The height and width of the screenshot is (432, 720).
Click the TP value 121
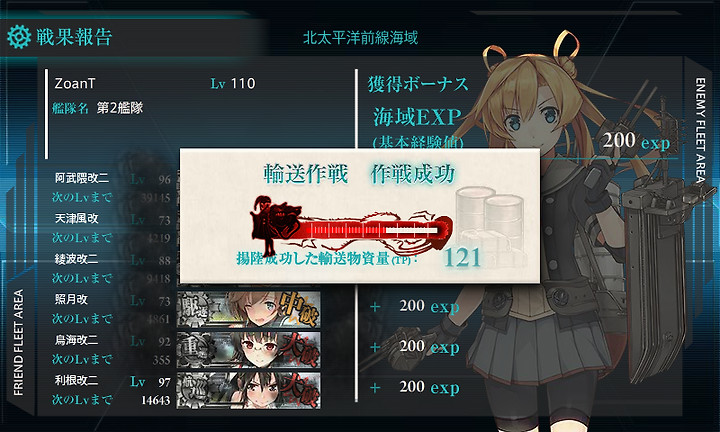tap(462, 258)
